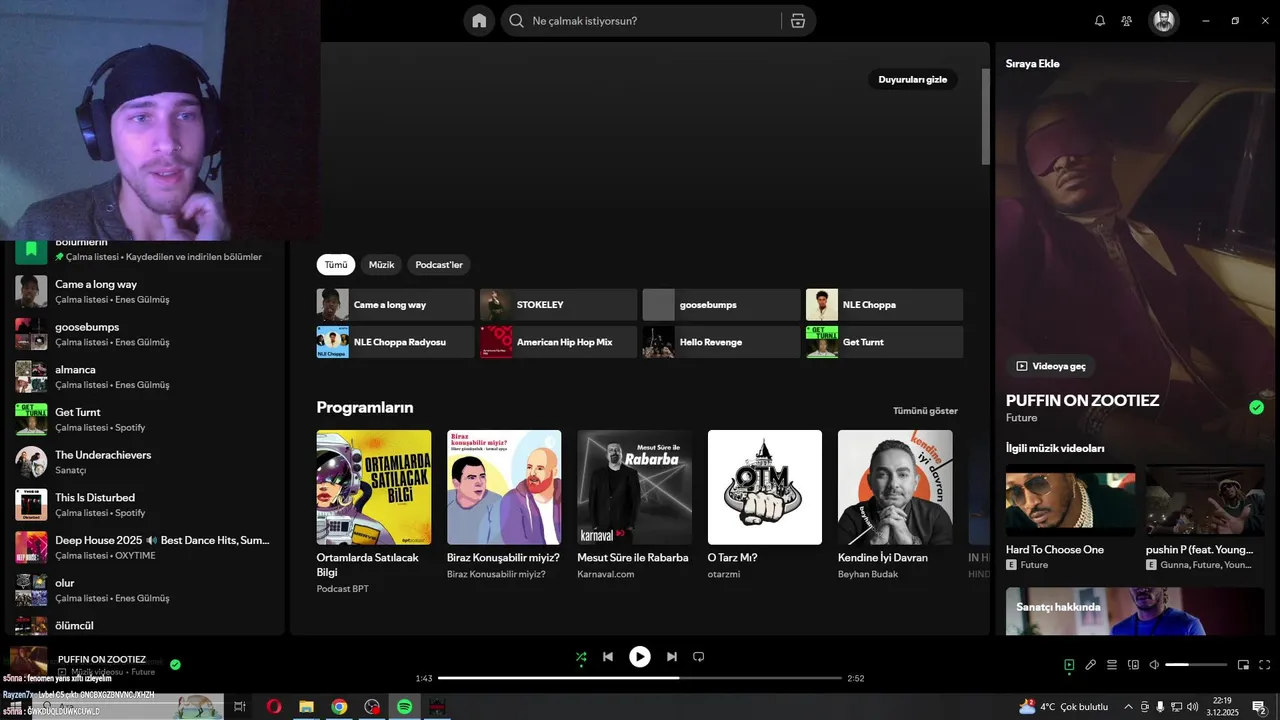
Task: Open 'This Is Disturbed' playlist in library
Action: click(x=143, y=505)
